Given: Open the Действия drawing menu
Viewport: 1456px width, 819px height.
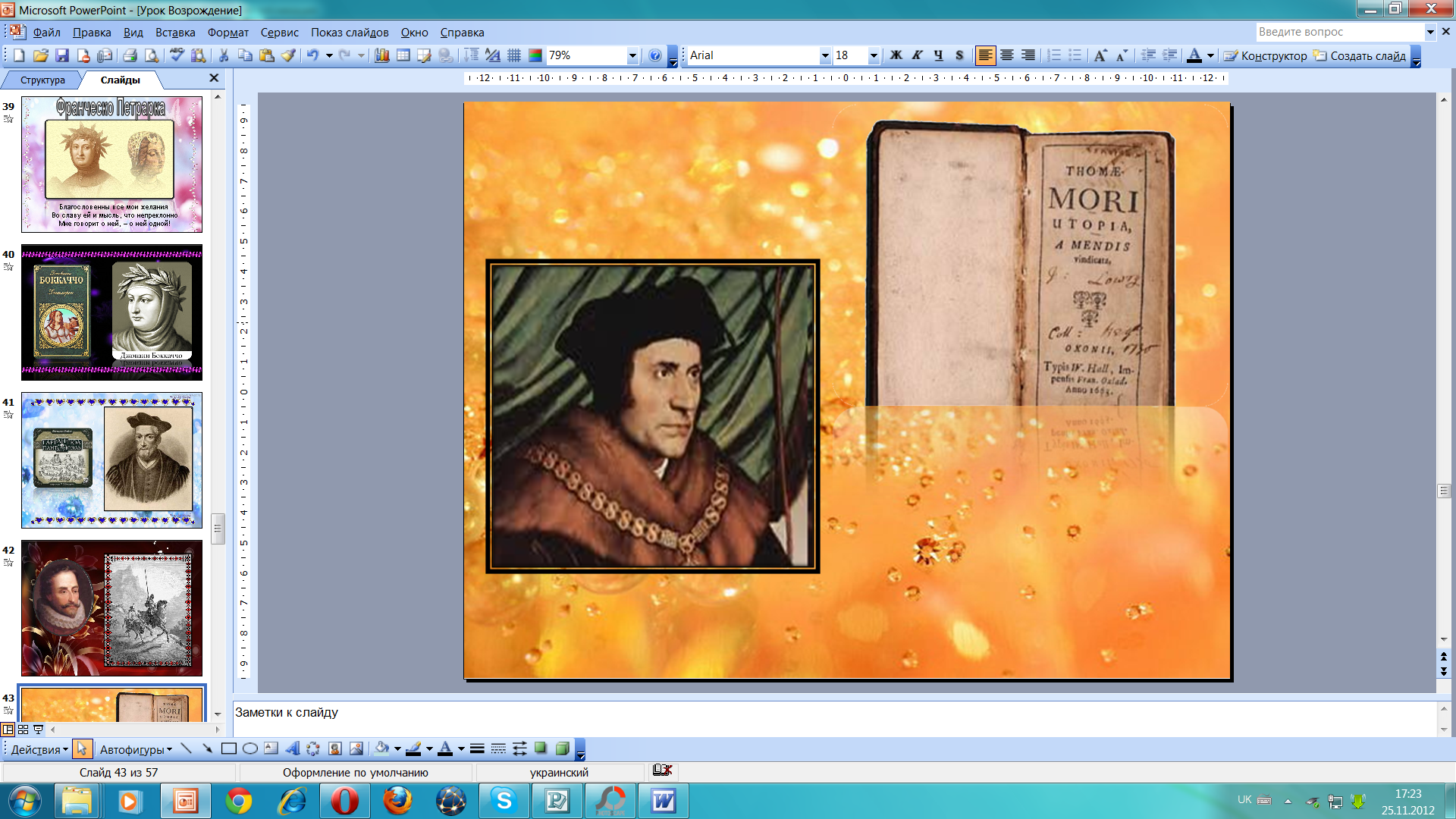Looking at the screenshot, I should (x=39, y=749).
